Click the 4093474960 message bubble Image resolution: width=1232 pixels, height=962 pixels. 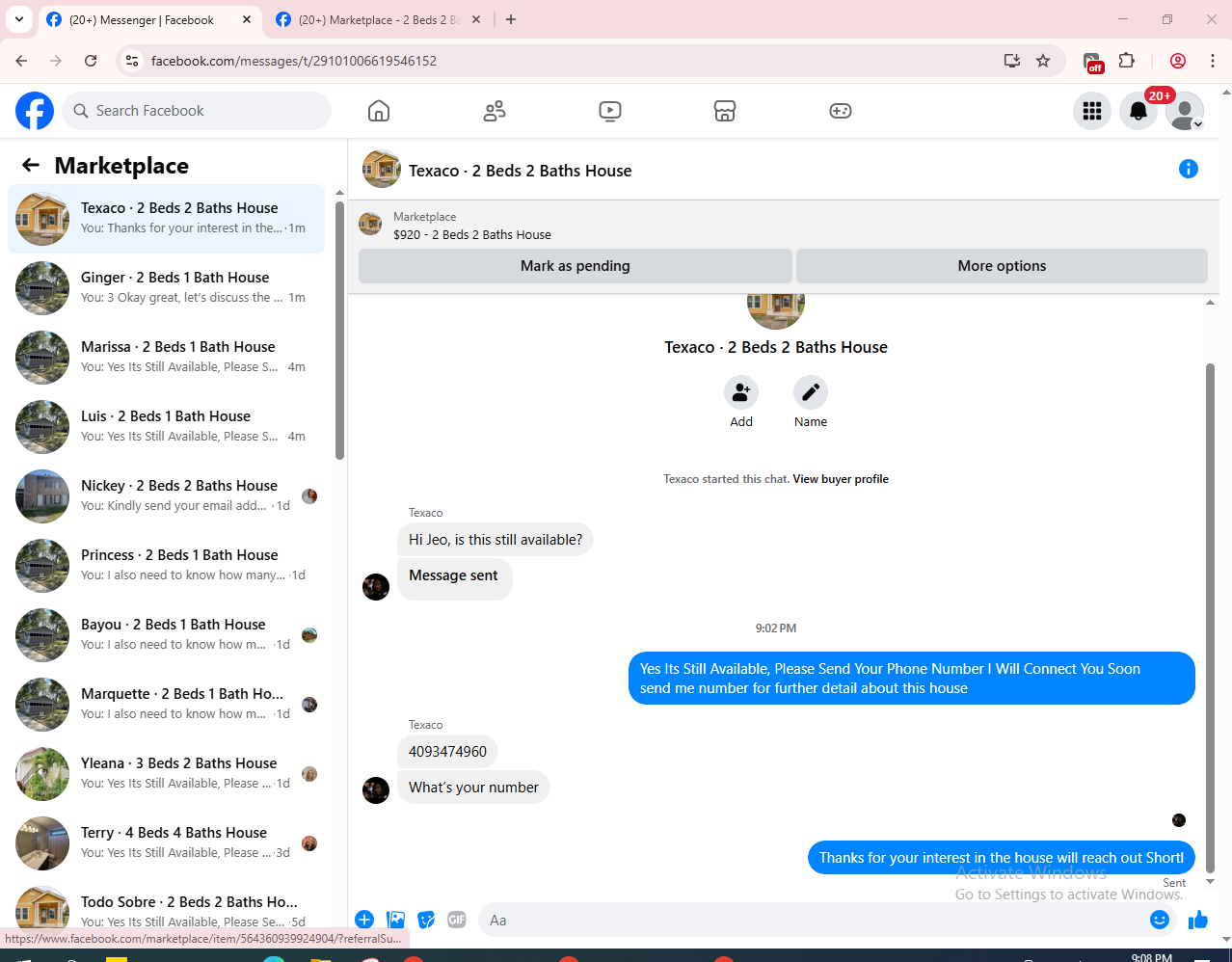pyautogui.click(x=447, y=752)
